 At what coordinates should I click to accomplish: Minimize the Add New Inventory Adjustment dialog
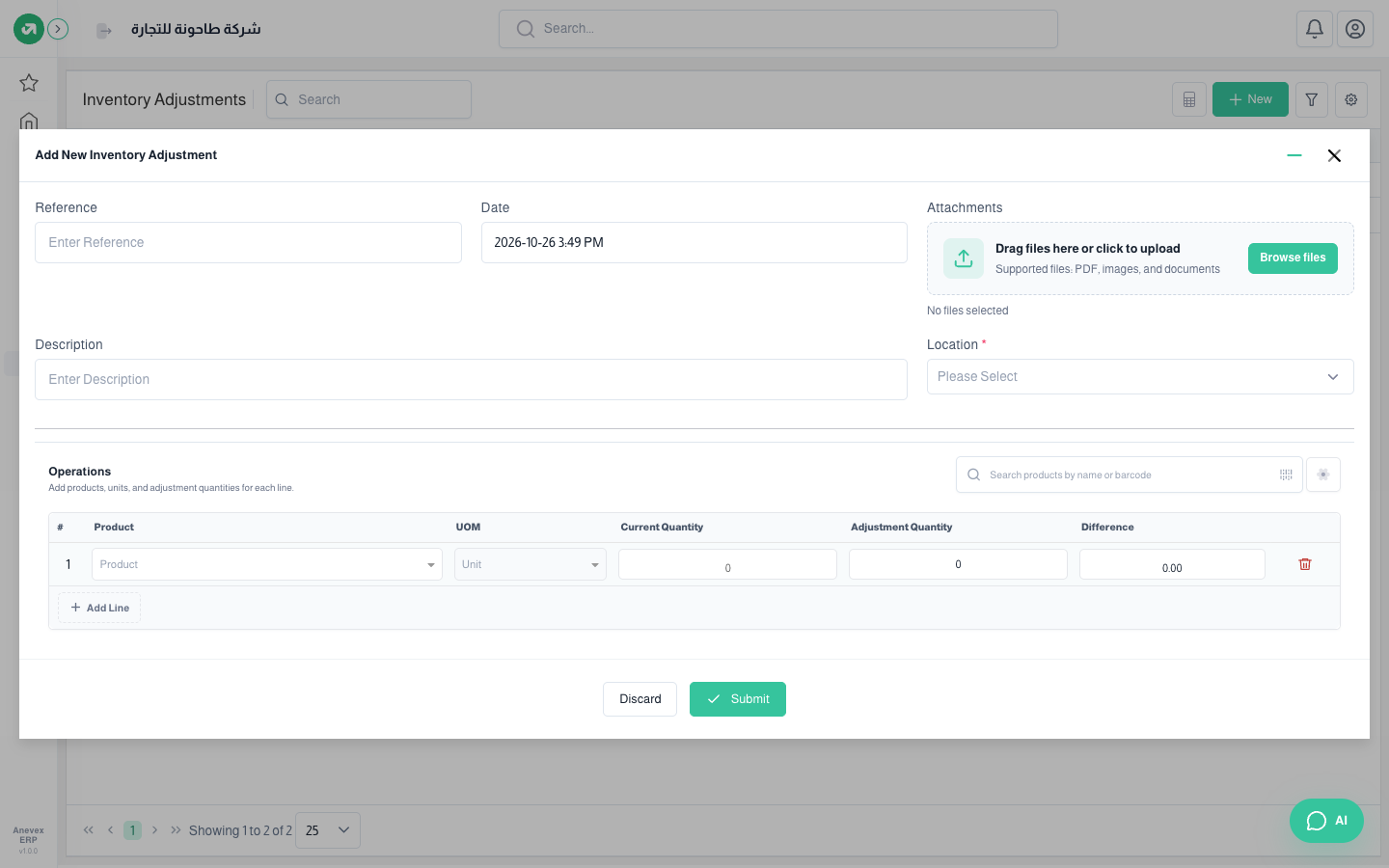pyautogui.click(x=1294, y=155)
